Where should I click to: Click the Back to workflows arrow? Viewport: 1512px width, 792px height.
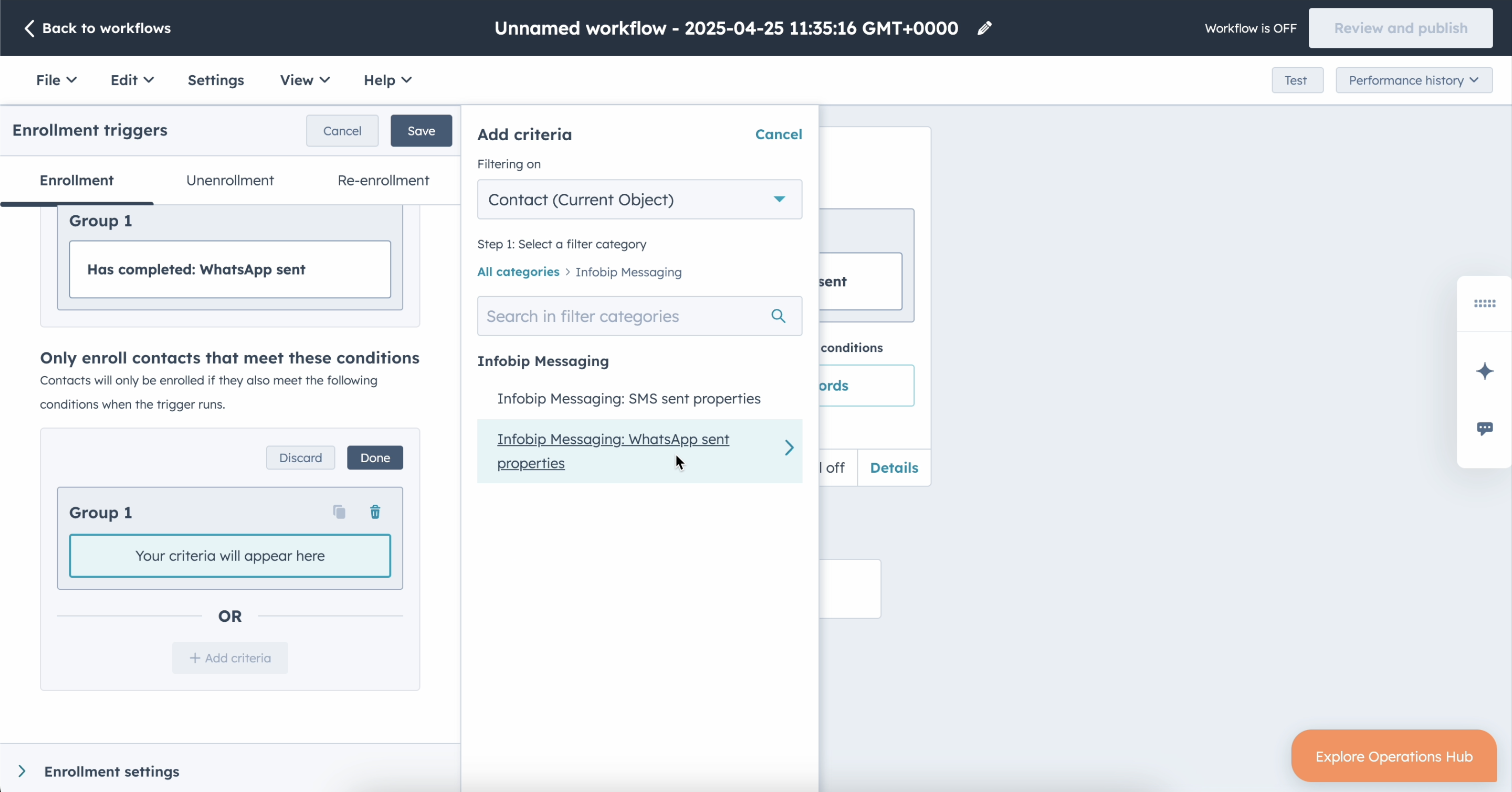coord(29,28)
